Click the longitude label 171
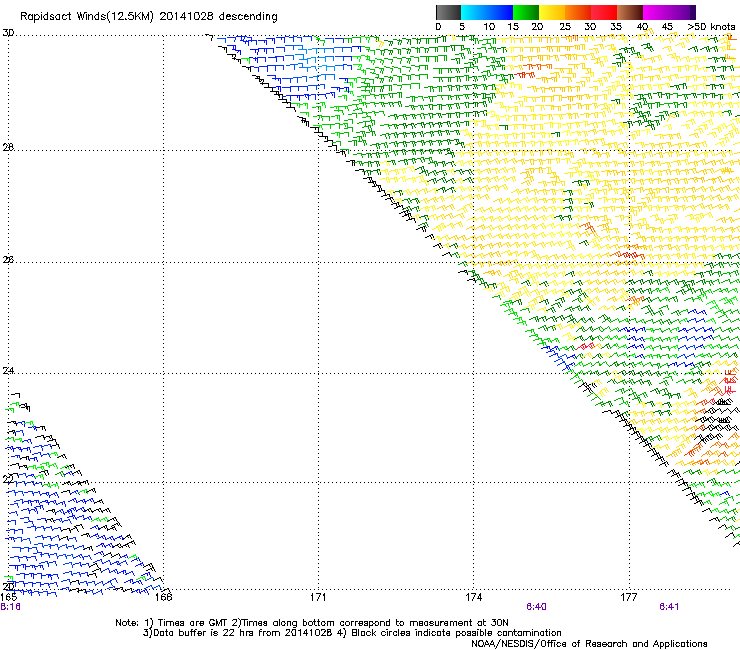This screenshot has width=740, height=650. click(318, 597)
